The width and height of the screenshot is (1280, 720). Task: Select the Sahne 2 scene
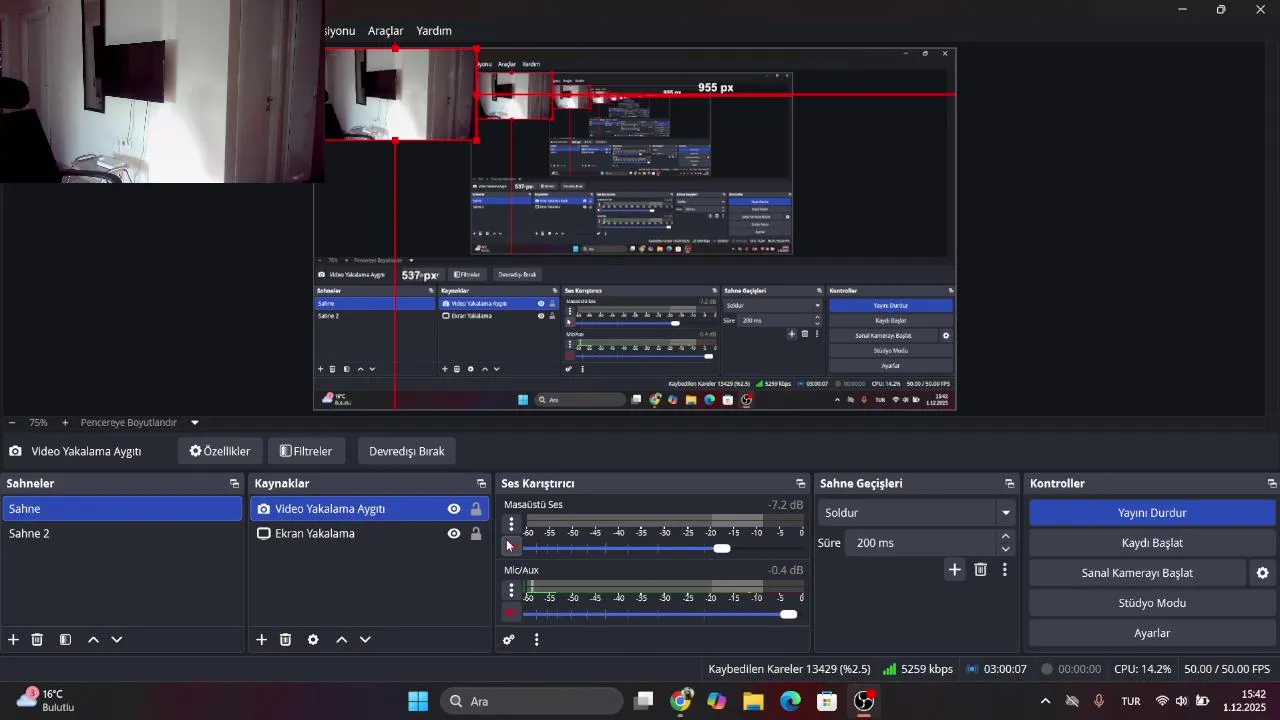coord(122,534)
